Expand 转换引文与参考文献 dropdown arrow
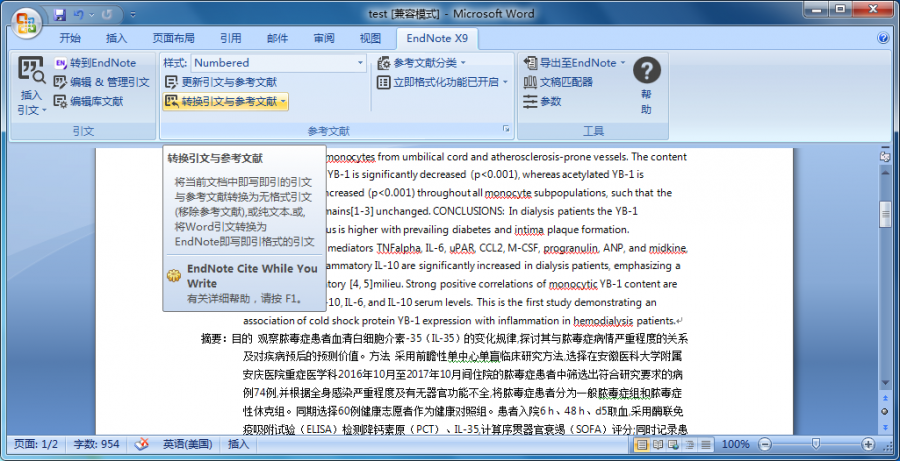Screen dimensions: 900x461 tap(284, 102)
